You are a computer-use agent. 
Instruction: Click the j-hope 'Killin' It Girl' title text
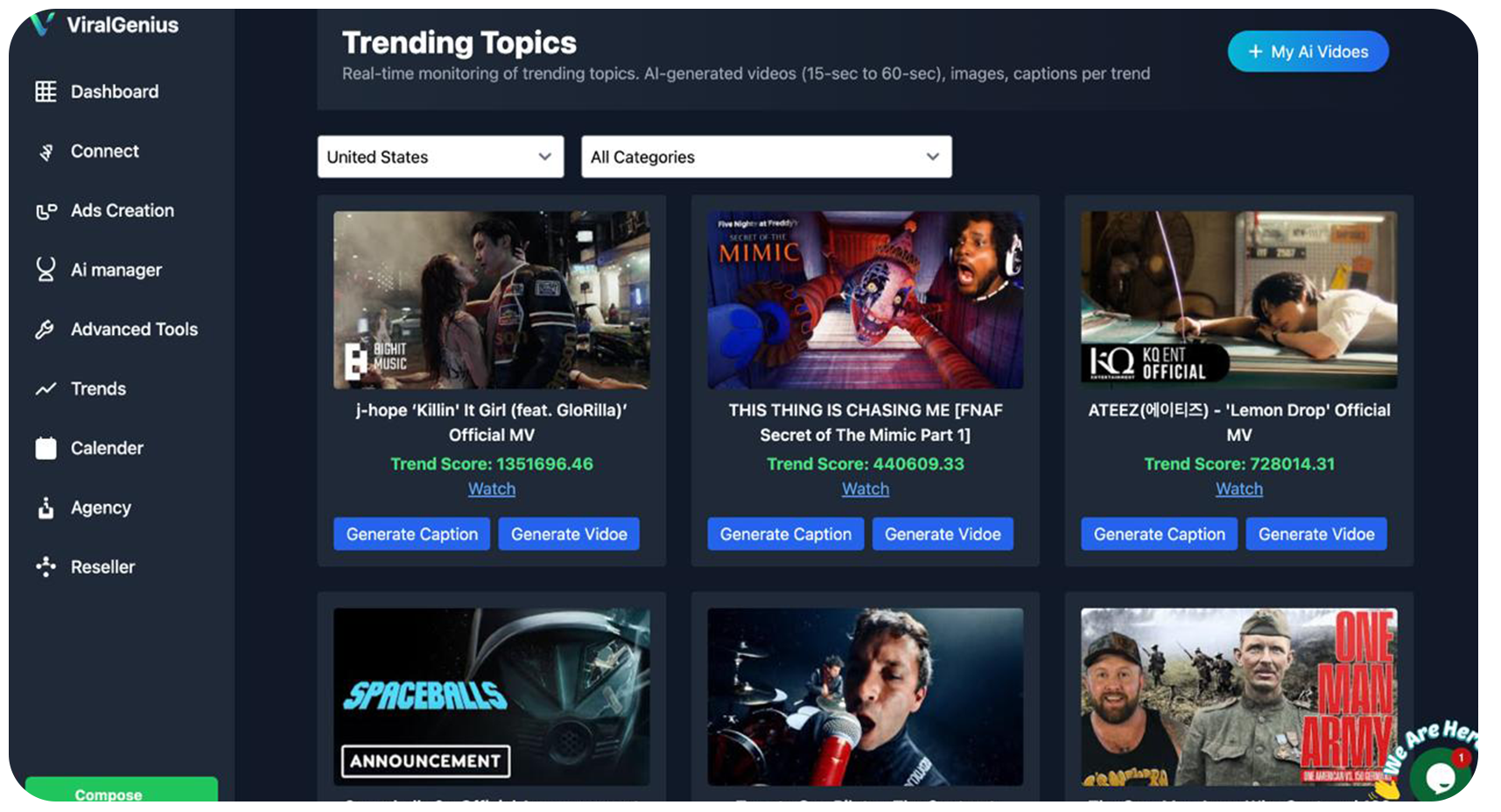tap(492, 423)
